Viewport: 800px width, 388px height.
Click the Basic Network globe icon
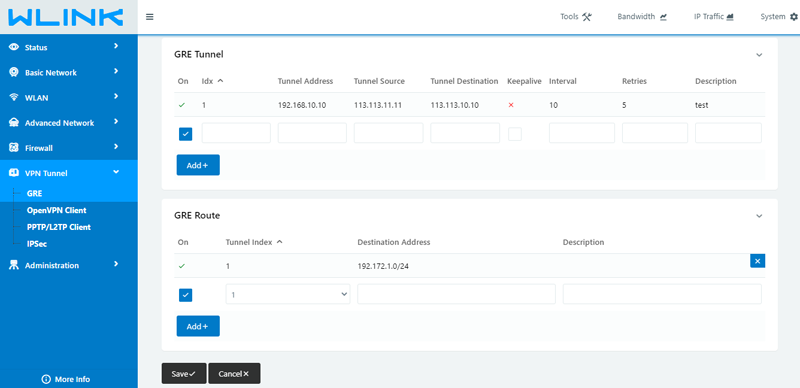pos(14,72)
